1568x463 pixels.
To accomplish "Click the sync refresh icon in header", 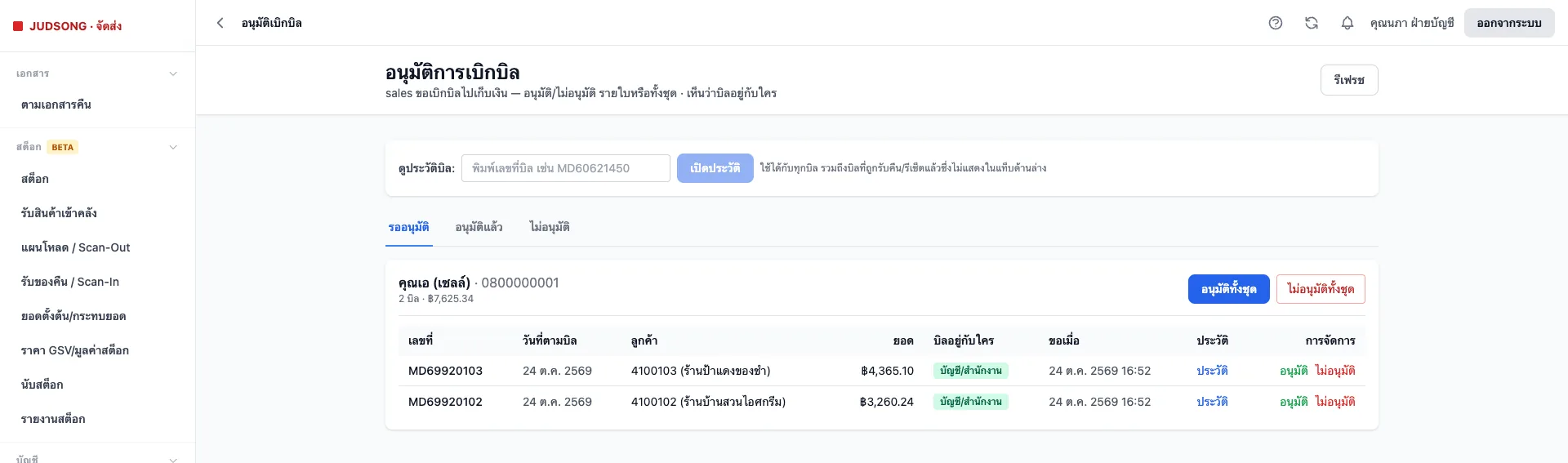I will coord(1312,23).
